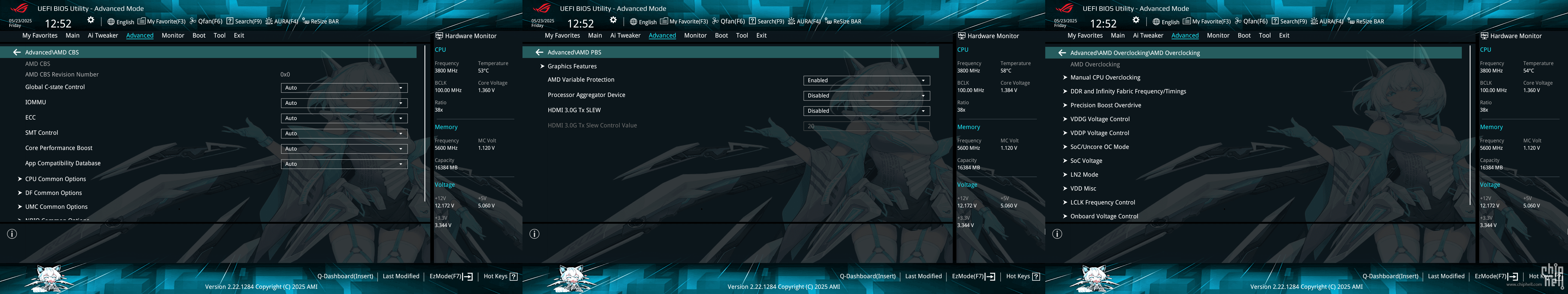Click the info icon on the AMD PBS screen

coord(534,234)
